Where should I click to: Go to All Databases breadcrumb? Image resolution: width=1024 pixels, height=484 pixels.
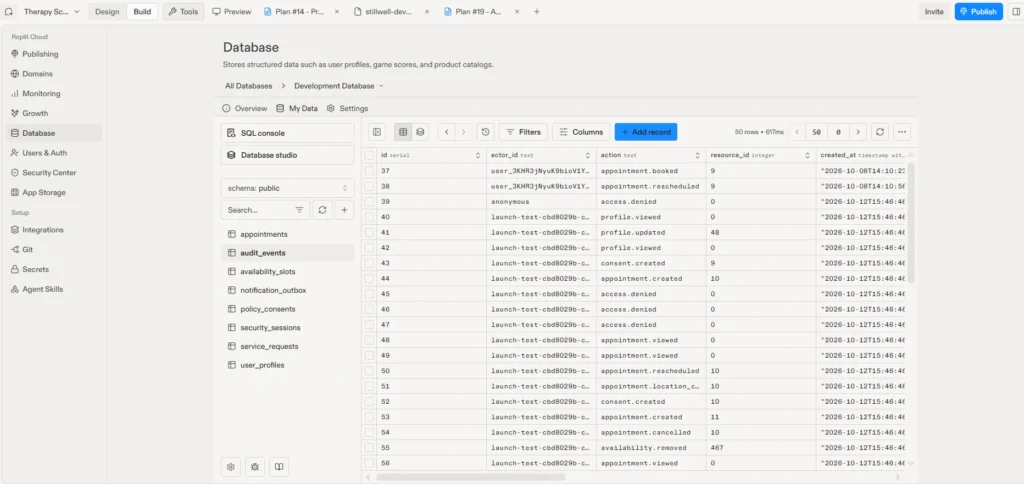click(x=249, y=86)
